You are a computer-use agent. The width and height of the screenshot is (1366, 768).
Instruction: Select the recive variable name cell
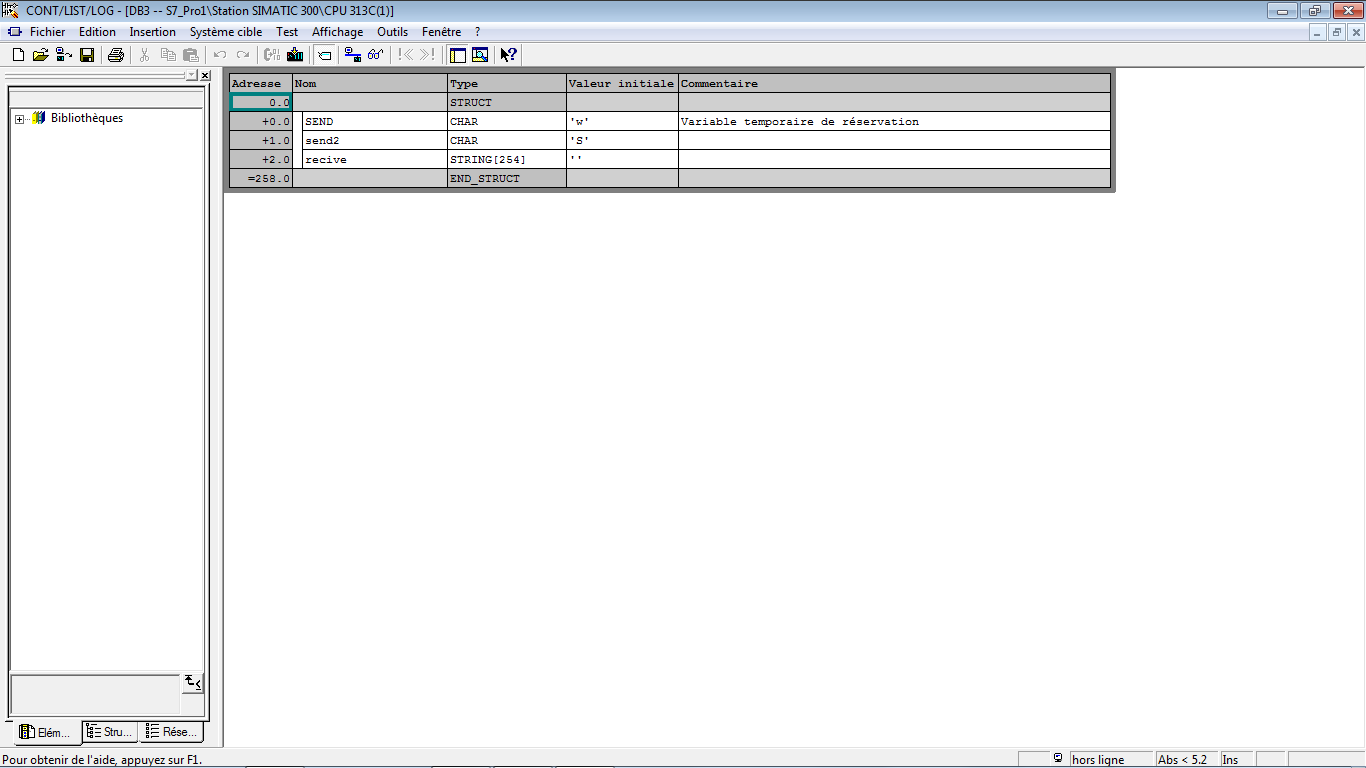(374, 160)
